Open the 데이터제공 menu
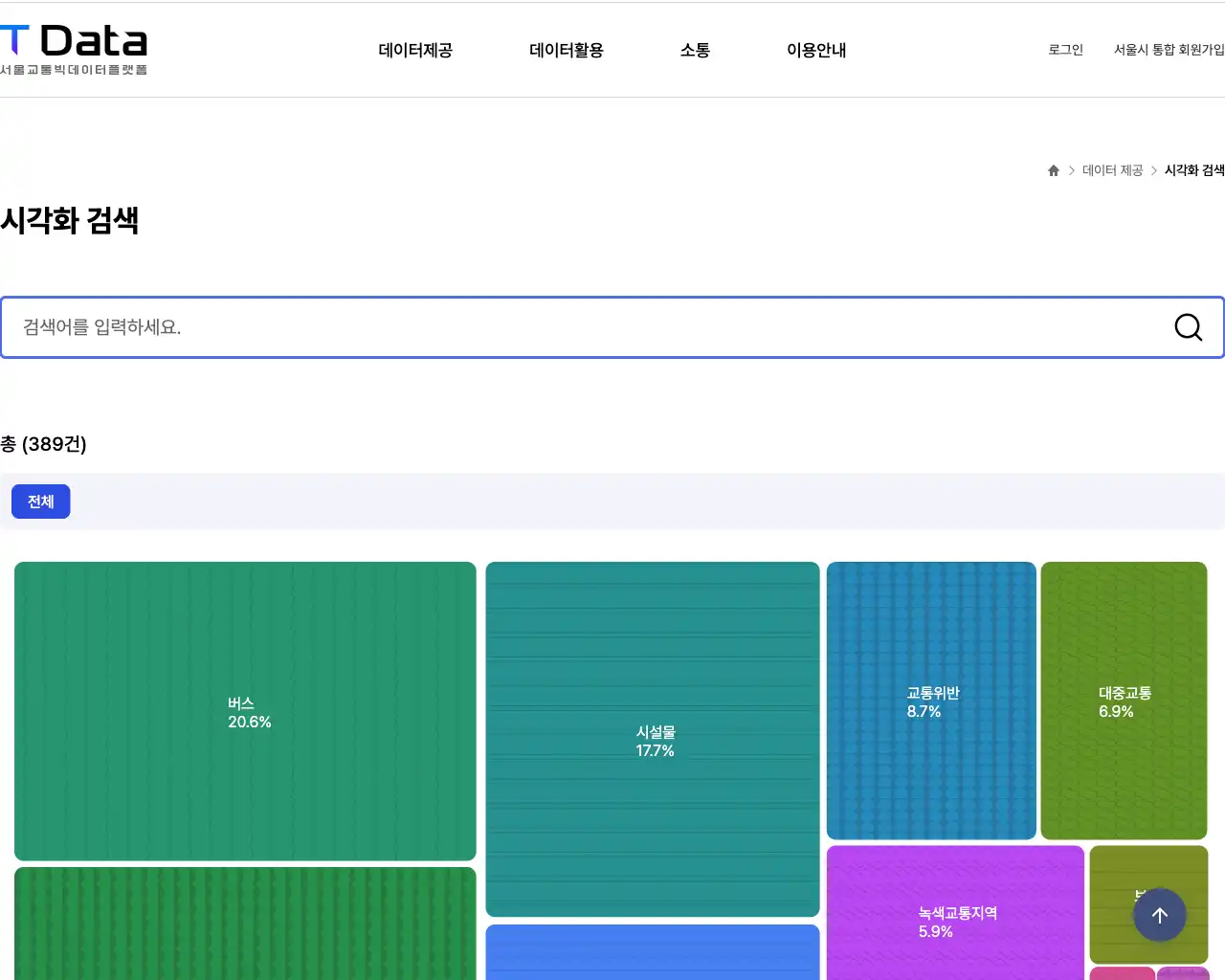The height and width of the screenshot is (980, 1225). pos(415,51)
